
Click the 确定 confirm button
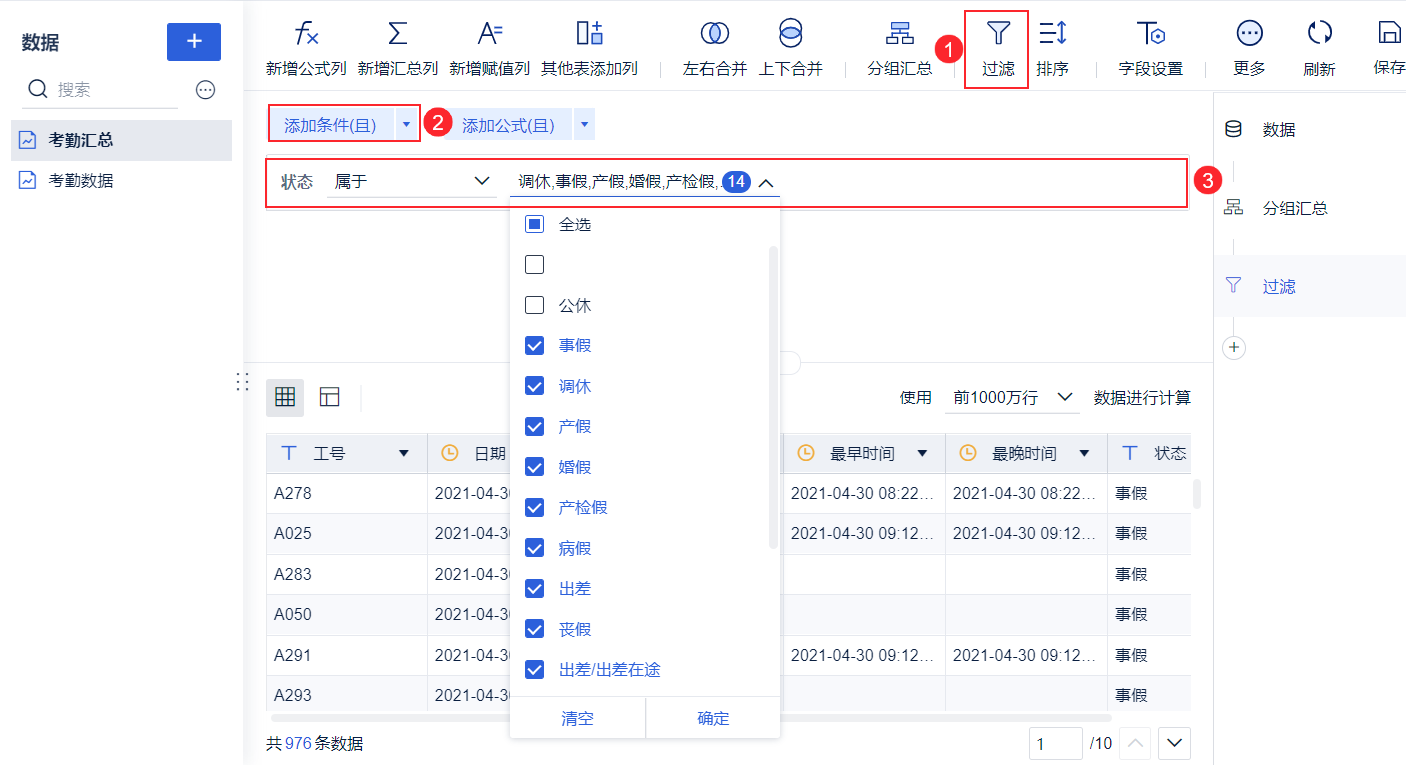pyautogui.click(x=713, y=718)
